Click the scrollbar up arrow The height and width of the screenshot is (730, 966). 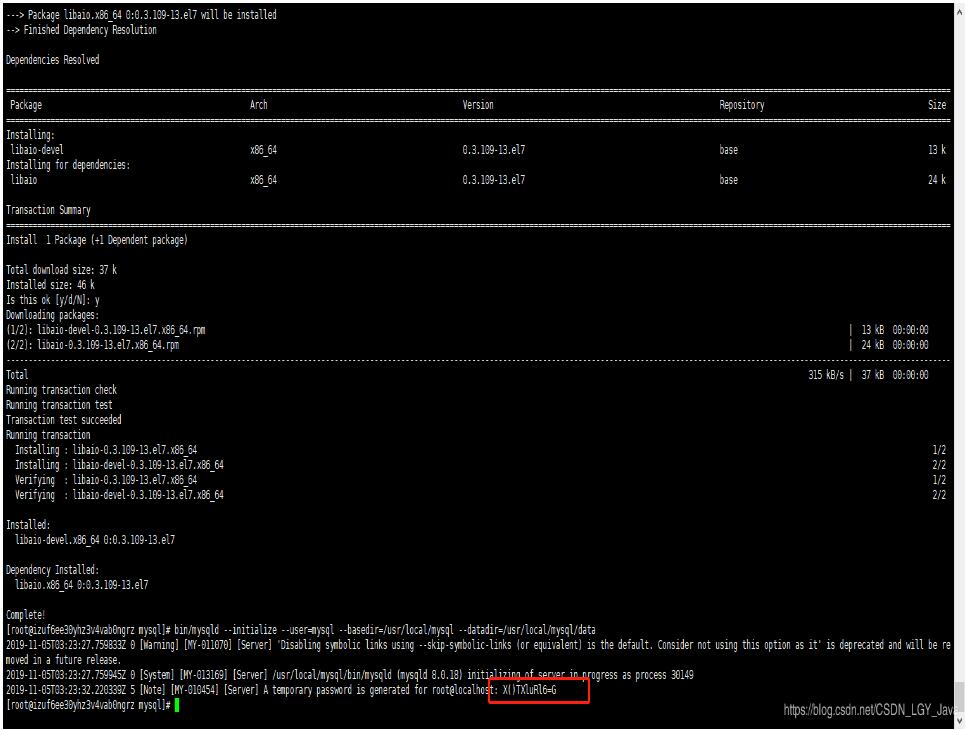958,11
